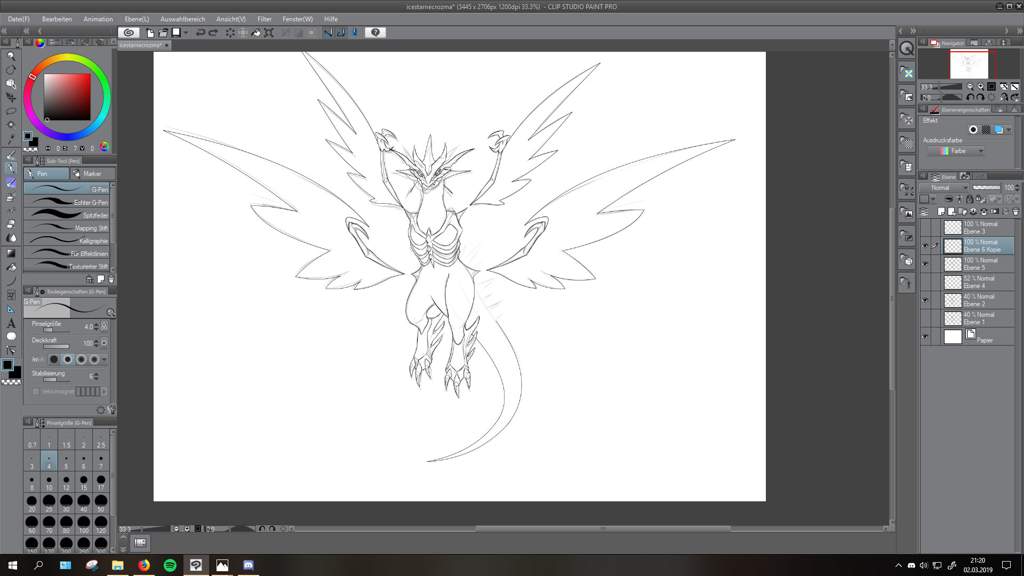Screen dimensions: 1024x576
Task: Show the hidden Ebene 4 layer
Action: click(x=925, y=282)
